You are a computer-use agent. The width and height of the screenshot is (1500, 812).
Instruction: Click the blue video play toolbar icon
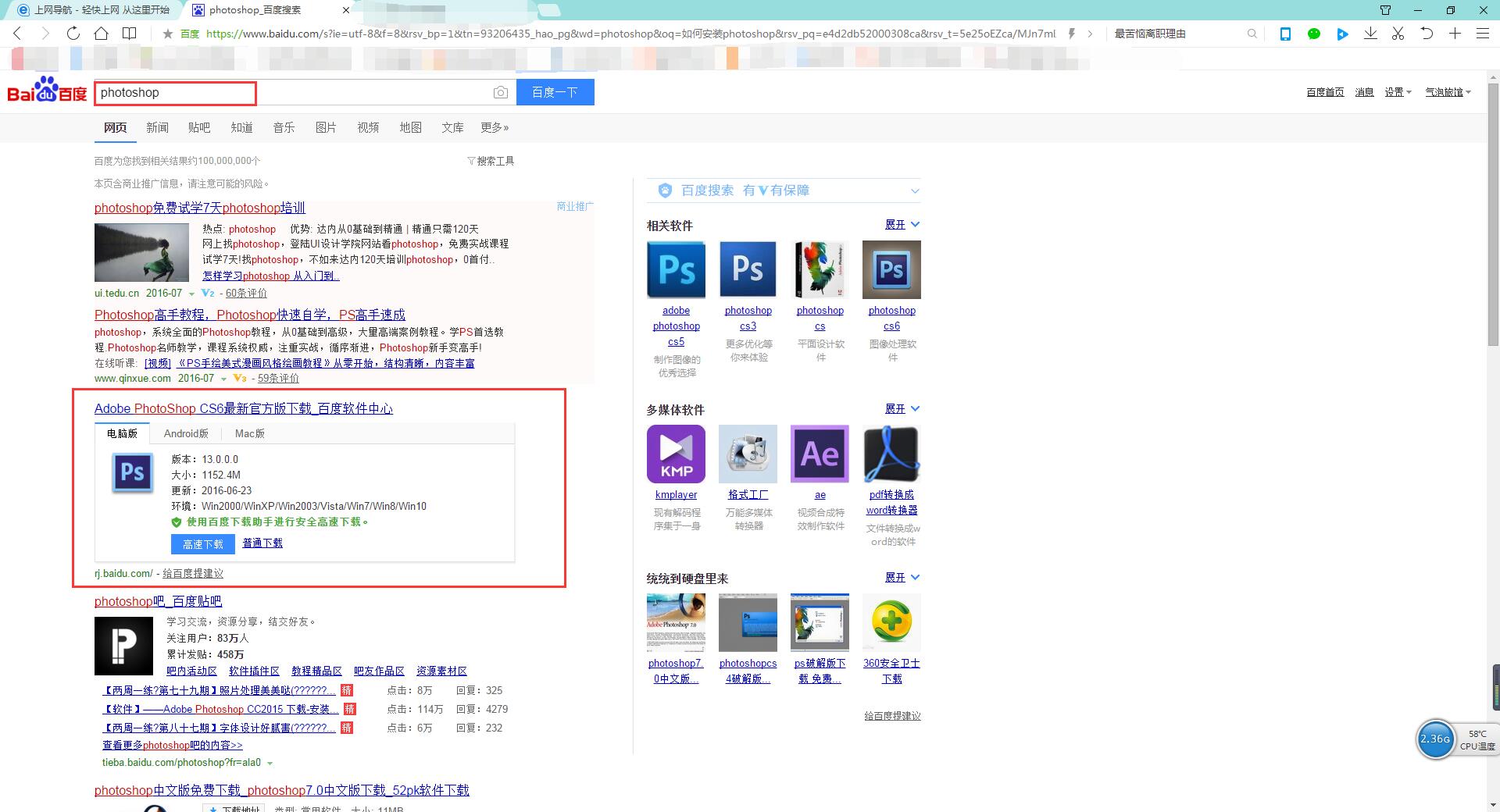point(1342,34)
